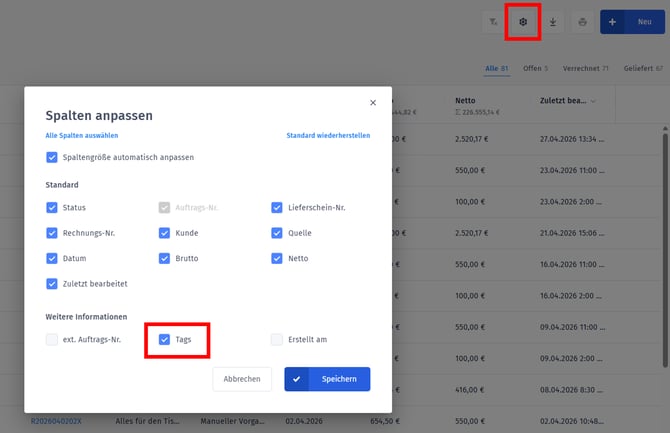Click the 654,50 € cell
This screenshot has height=433, width=670.
[x=385, y=421]
